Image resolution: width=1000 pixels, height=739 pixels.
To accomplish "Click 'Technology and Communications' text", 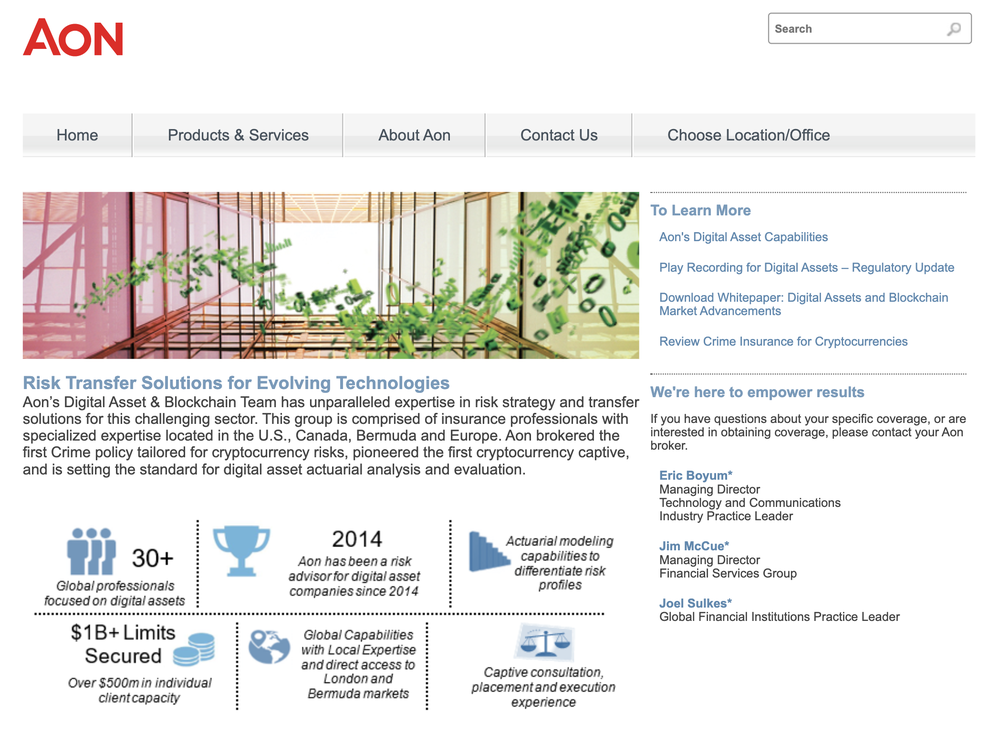I will 750,503.
